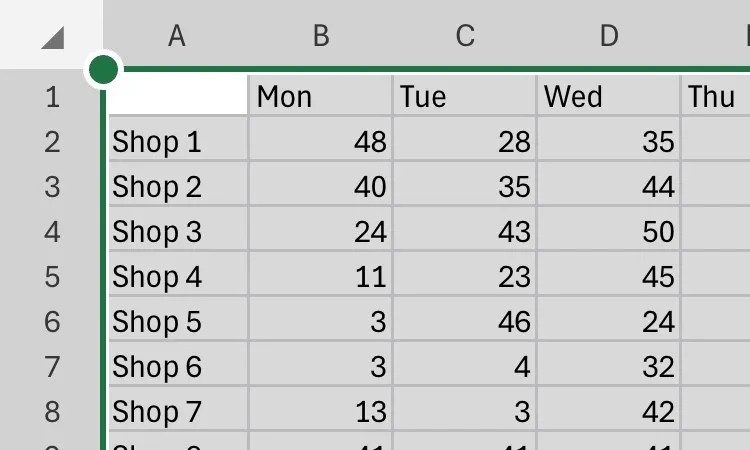The image size is (750, 450).
Task: Select column D header
Action: (609, 36)
